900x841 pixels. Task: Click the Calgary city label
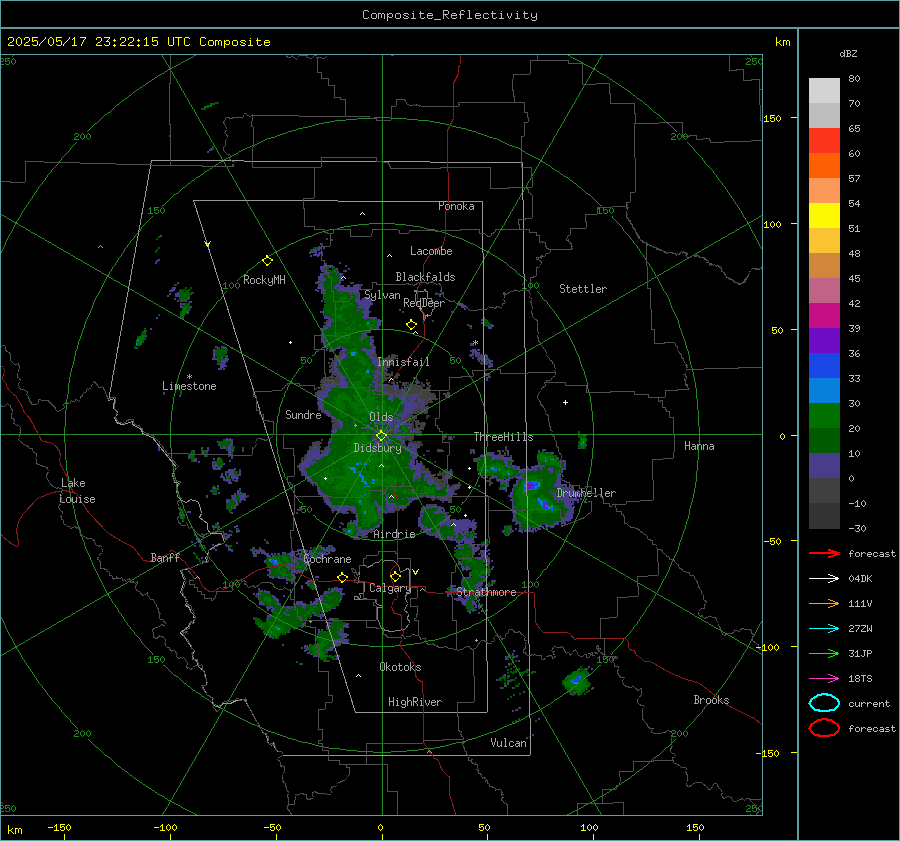coord(390,588)
